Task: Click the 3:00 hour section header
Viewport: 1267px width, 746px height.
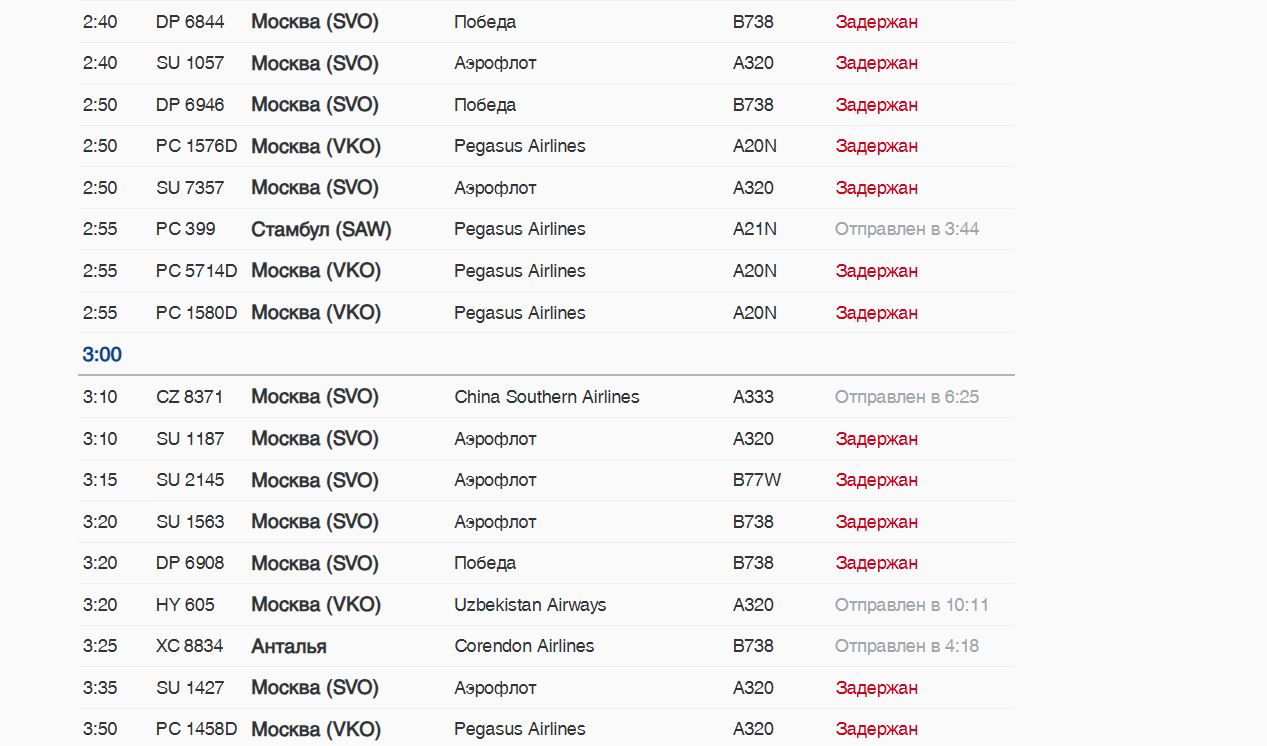Action: pyautogui.click(x=102, y=355)
